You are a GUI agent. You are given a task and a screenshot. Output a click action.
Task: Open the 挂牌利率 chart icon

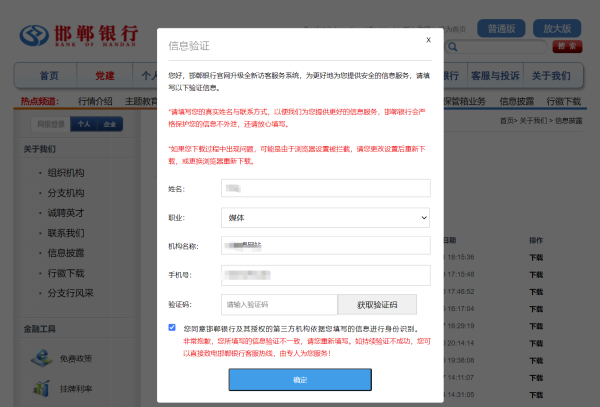[x=41, y=388]
